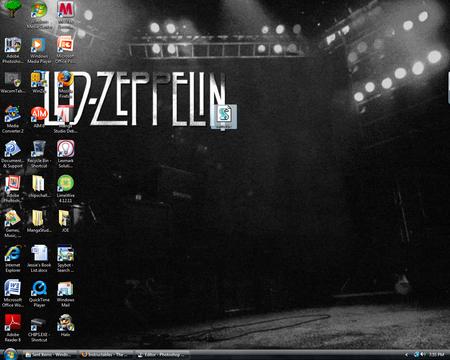The height and width of the screenshot is (360, 450).
Task: Open the chipschall folder
Action: click(x=39, y=187)
